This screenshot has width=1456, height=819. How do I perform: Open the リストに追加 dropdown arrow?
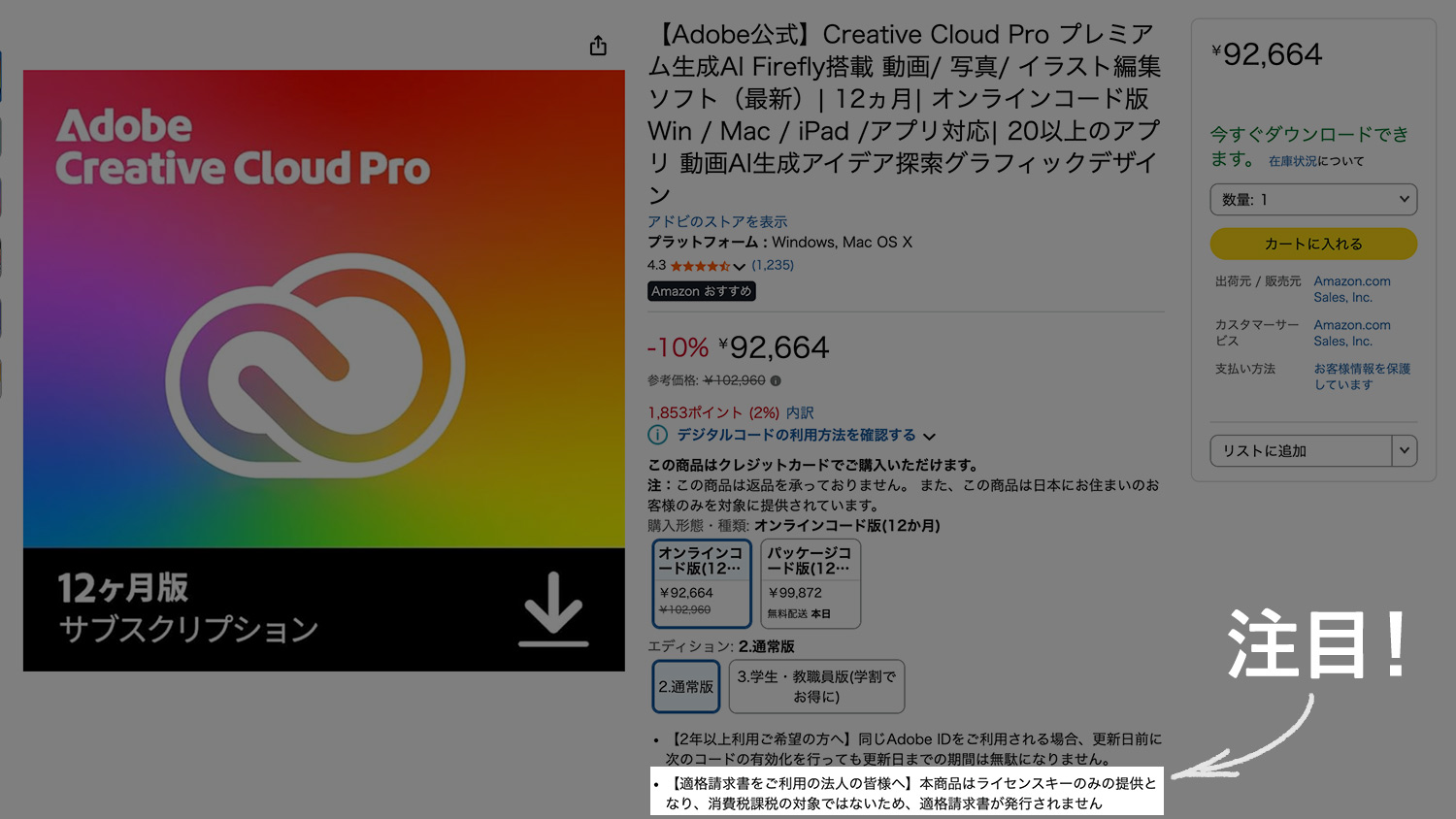point(1404,450)
